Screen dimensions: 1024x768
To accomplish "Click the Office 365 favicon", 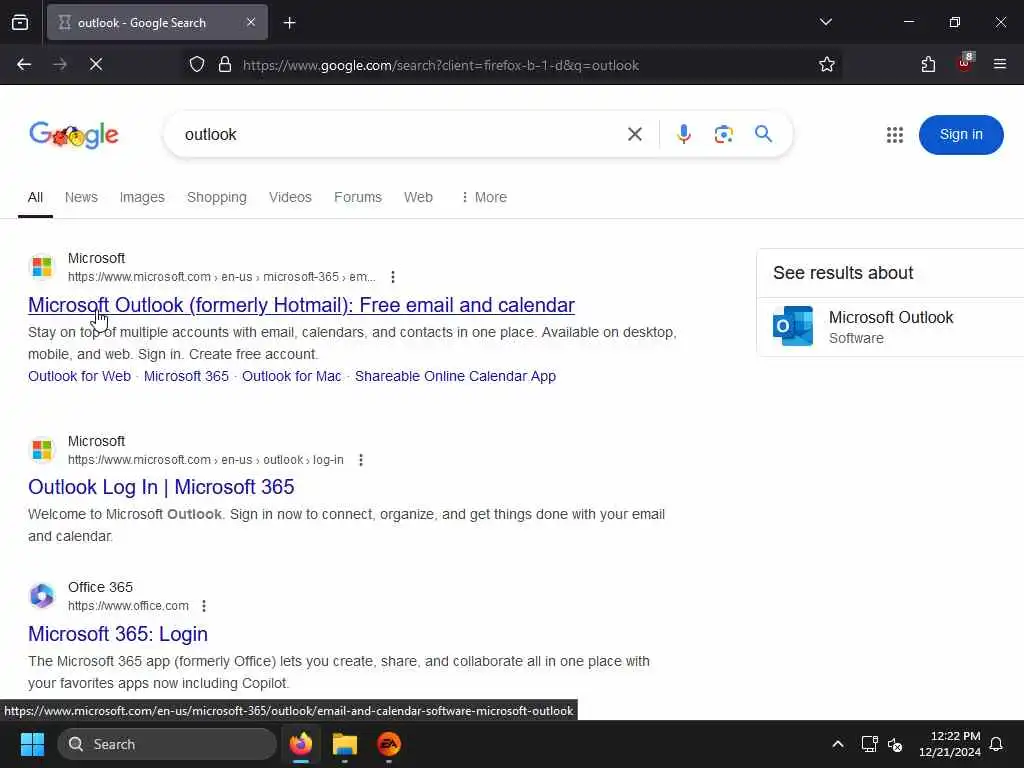I will [x=42, y=596].
